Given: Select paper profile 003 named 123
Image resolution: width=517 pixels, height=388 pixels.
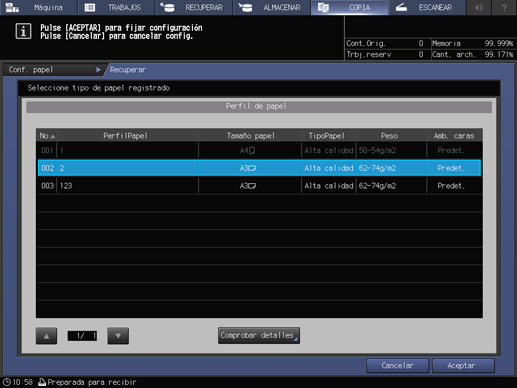Looking at the screenshot, I should (259, 186).
